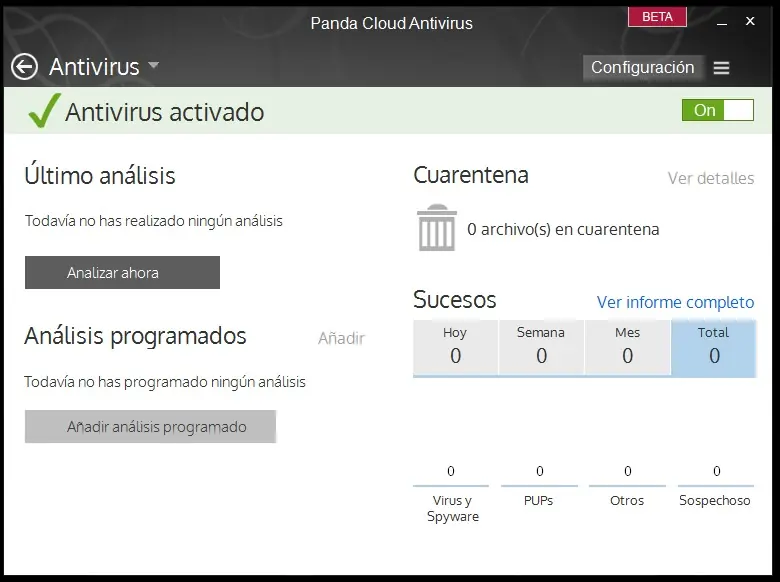Select the Semana events tab
Image resolution: width=780 pixels, height=582 pixels.
[541, 347]
